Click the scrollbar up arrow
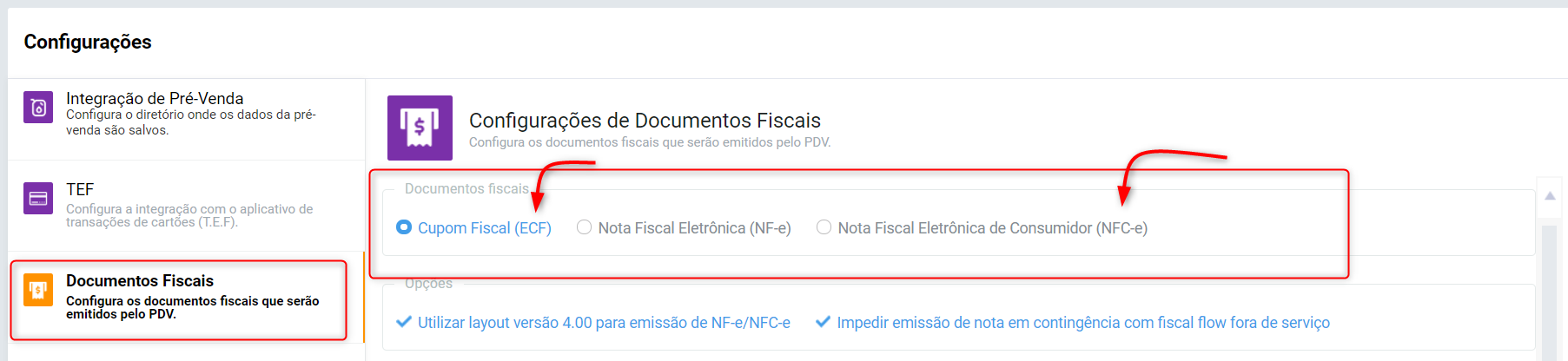 click(x=1550, y=195)
